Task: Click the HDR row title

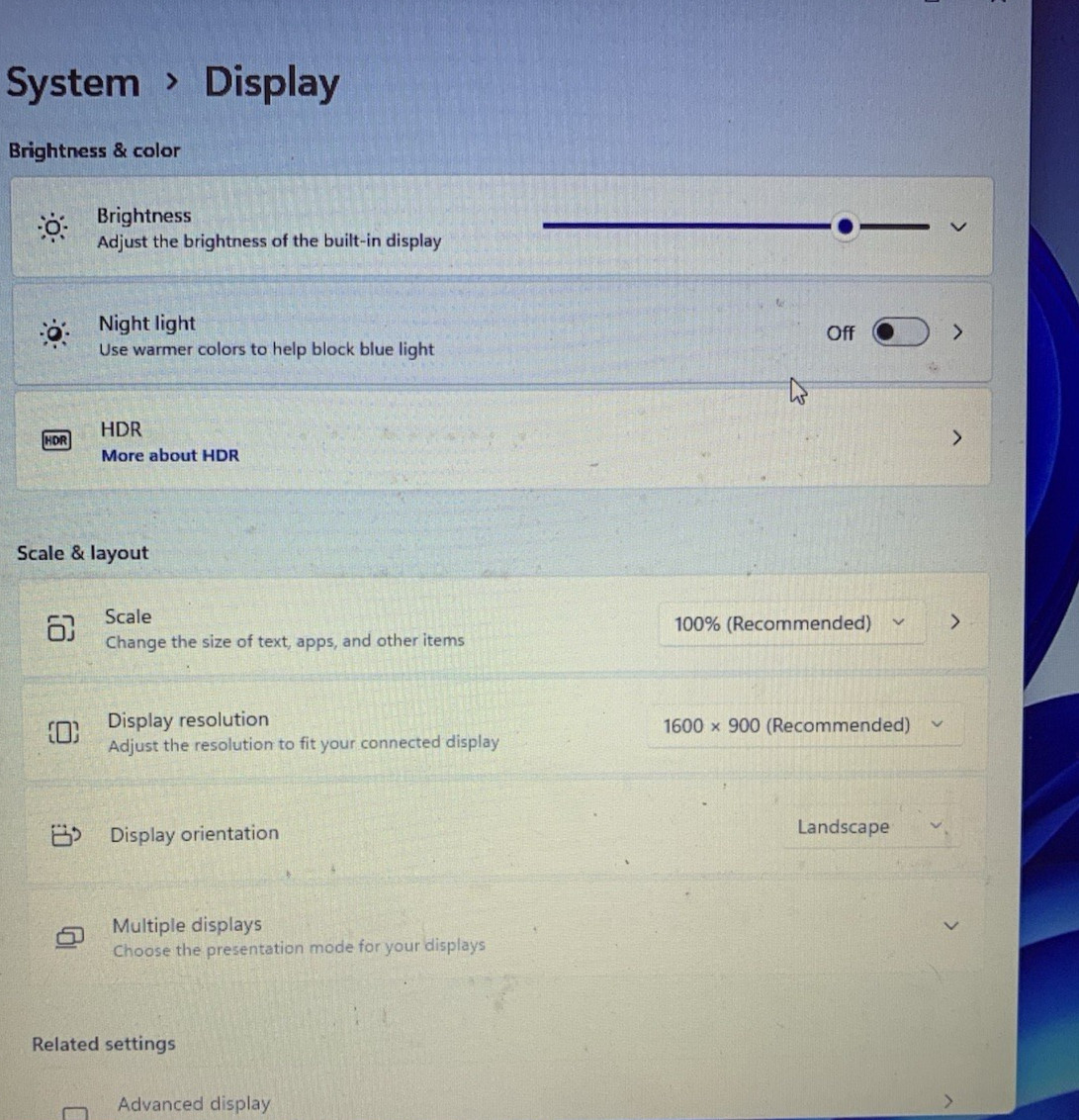Action: [122, 429]
